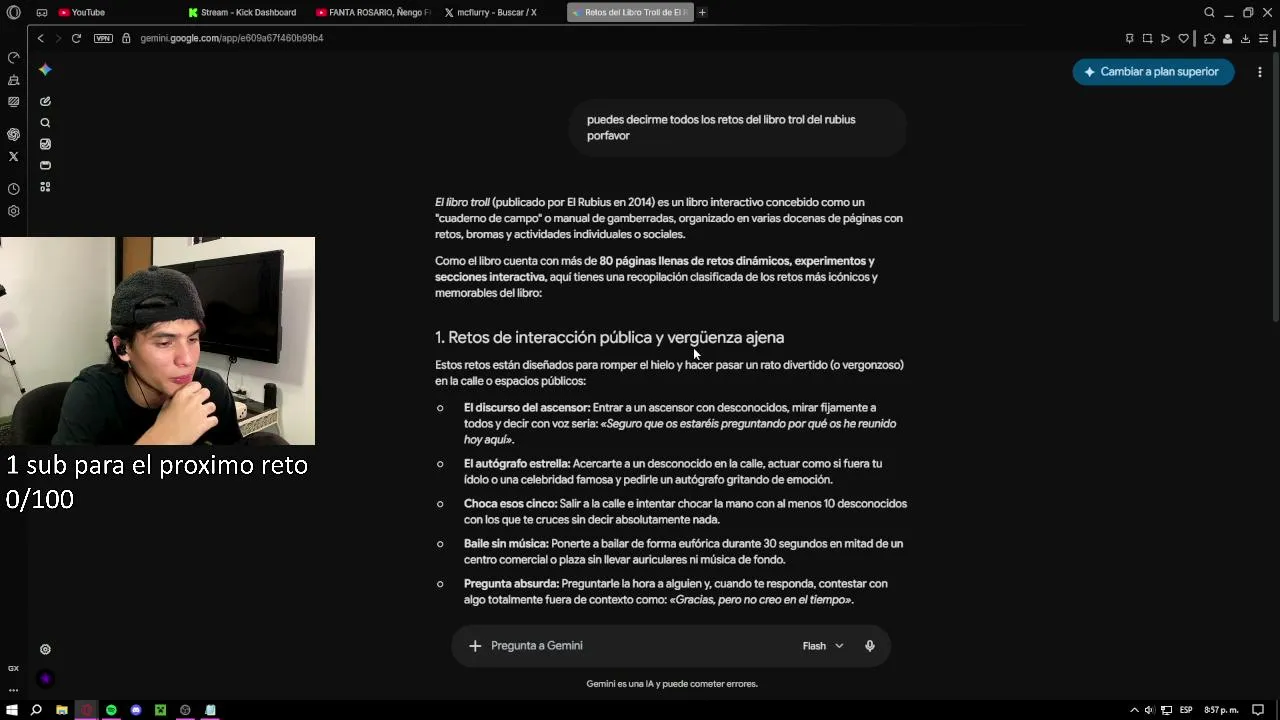Open a new browser tab
1280x720 pixels.
pyautogui.click(x=702, y=12)
